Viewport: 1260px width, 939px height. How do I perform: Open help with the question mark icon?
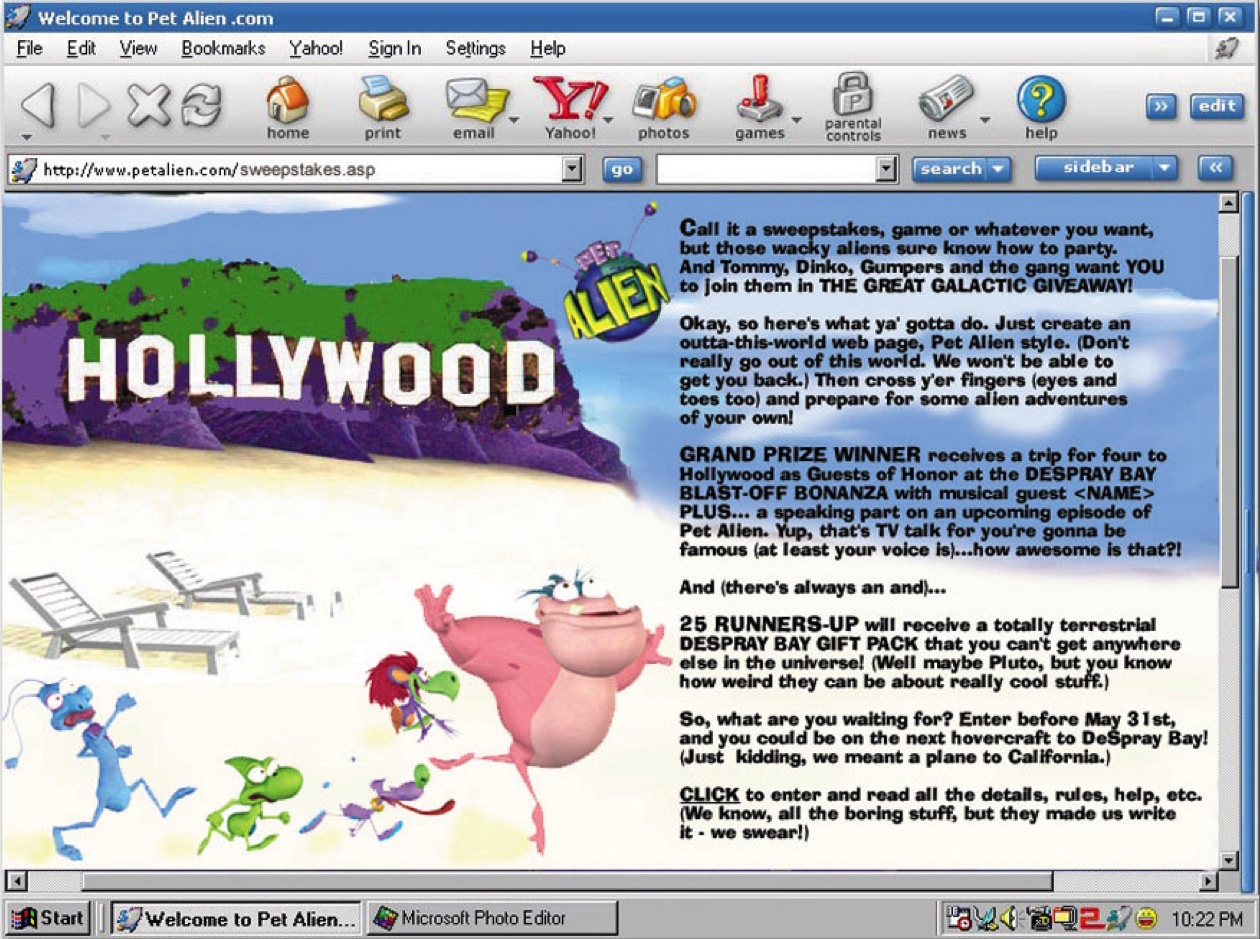point(1041,100)
